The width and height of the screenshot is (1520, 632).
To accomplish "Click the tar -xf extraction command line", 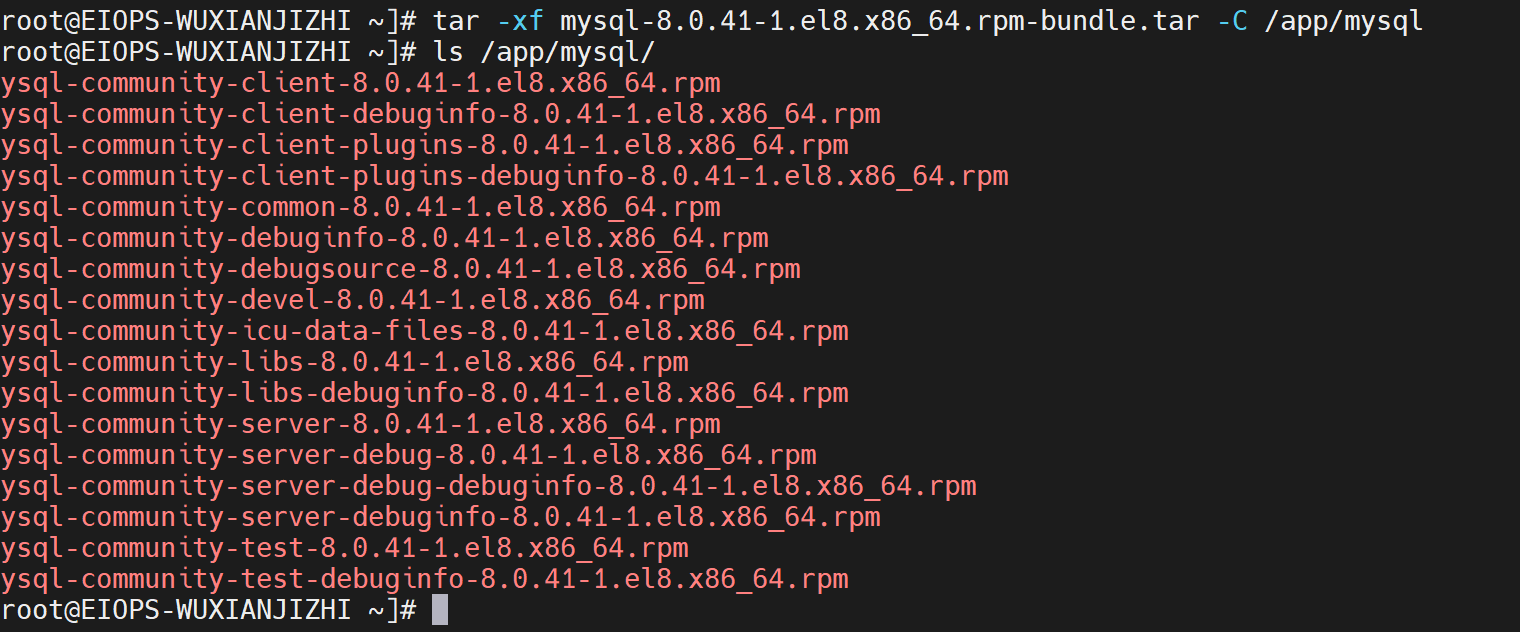I will click(927, 20).
